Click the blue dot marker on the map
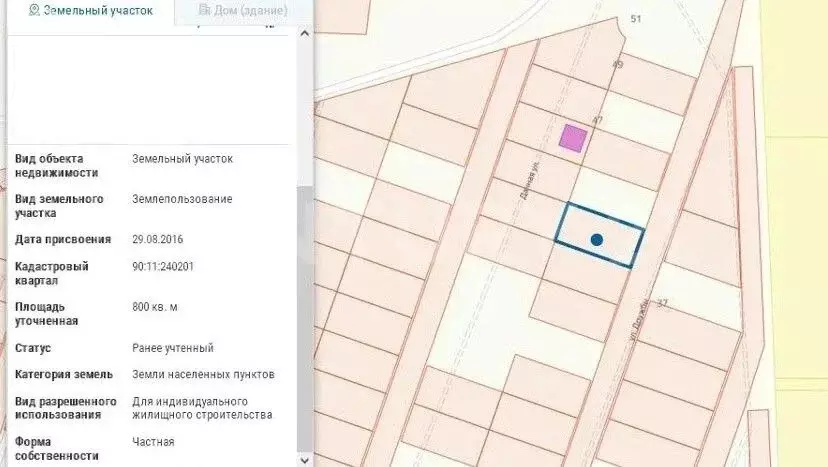This screenshot has width=828, height=467. pyautogui.click(x=597, y=240)
